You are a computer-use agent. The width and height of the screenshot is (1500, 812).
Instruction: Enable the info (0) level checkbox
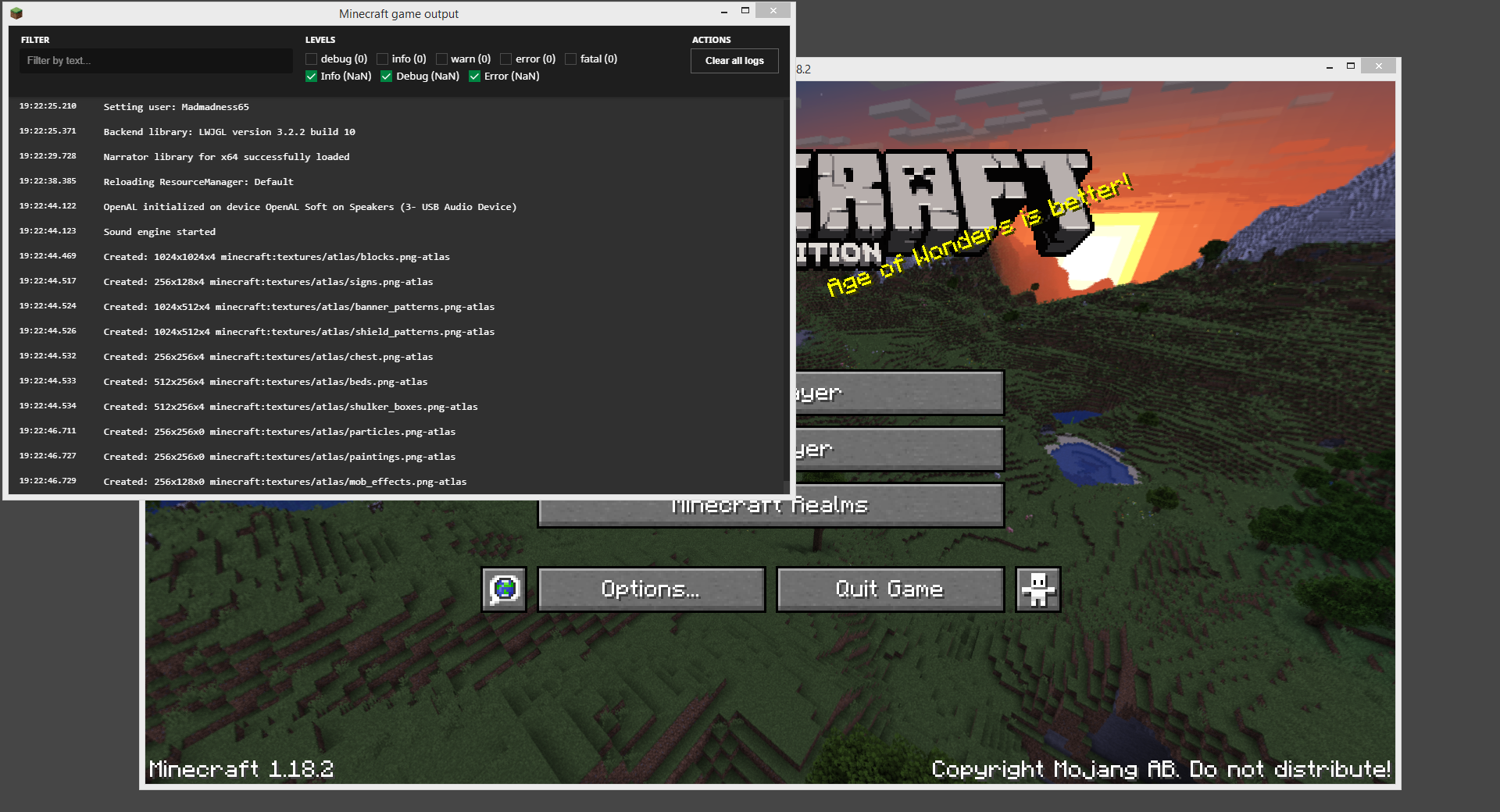click(382, 59)
